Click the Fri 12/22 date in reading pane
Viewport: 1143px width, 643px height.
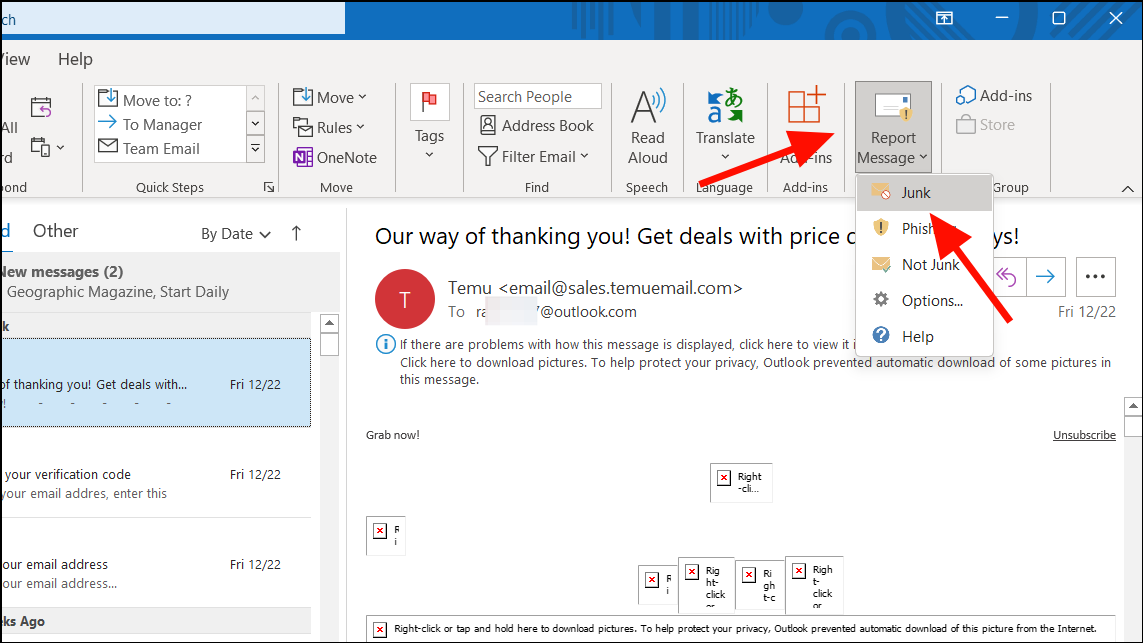coord(1086,312)
